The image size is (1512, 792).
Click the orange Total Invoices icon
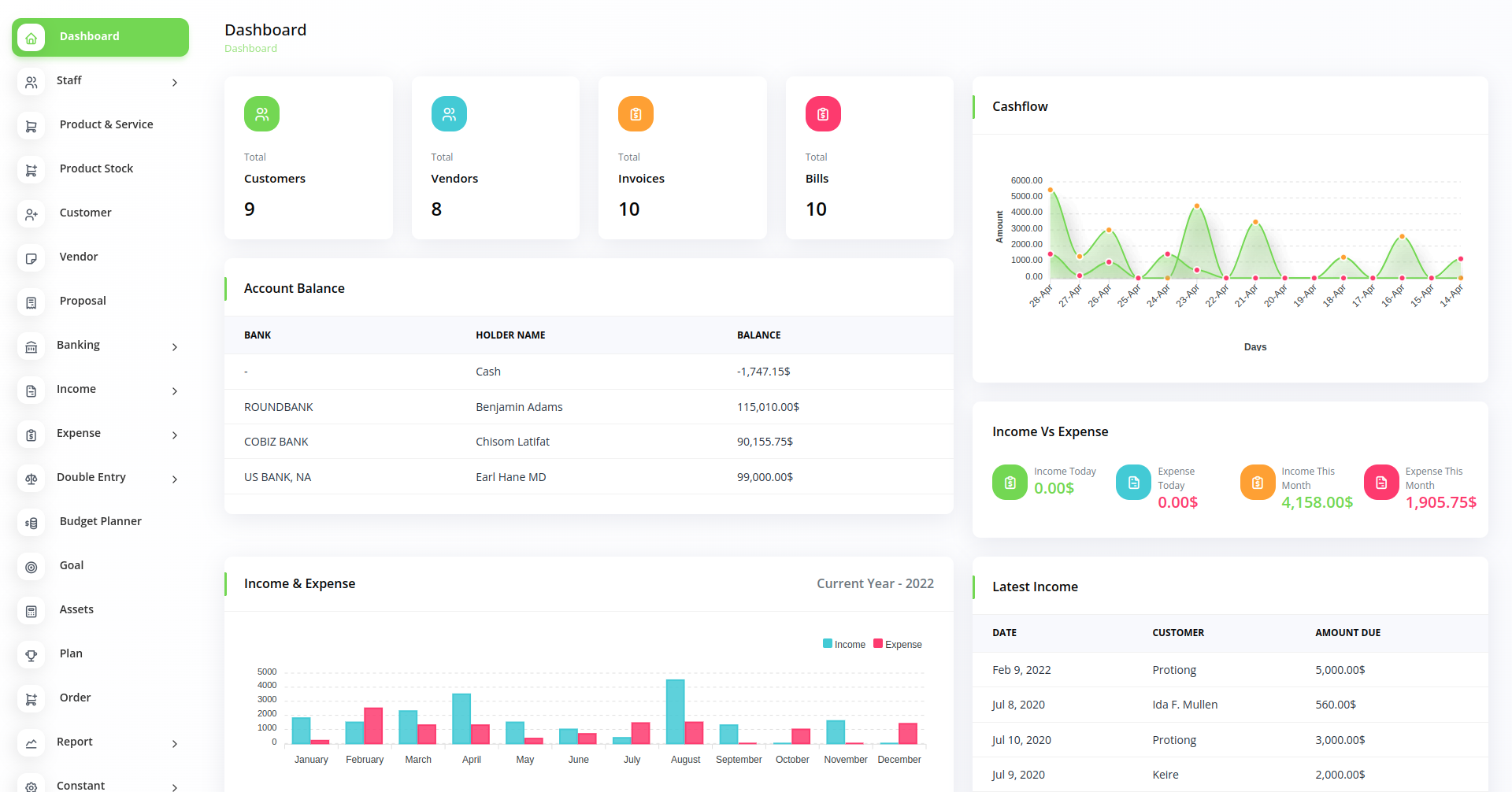(x=636, y=114)
